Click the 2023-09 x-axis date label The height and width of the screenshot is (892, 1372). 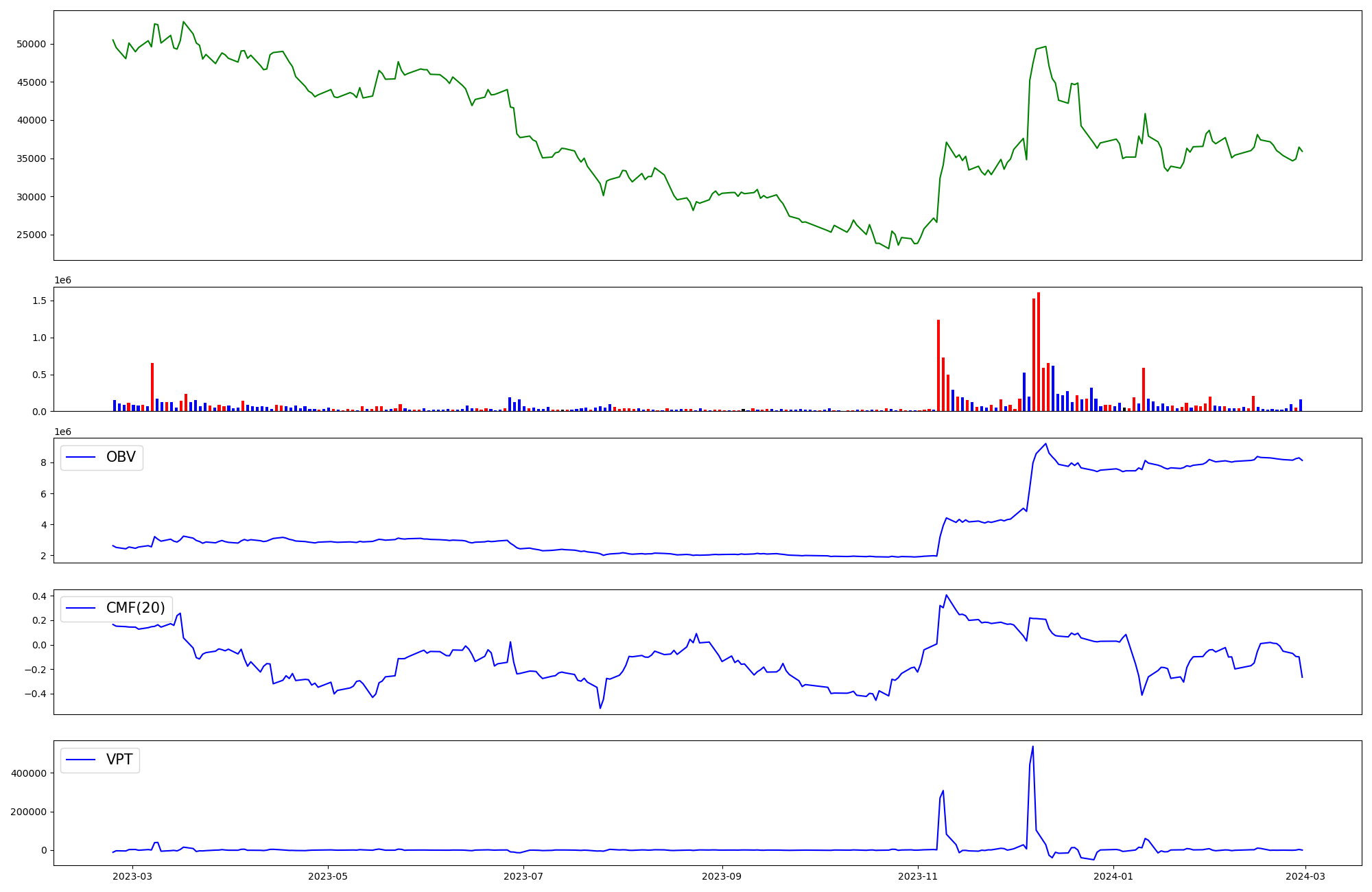[722, 876]
